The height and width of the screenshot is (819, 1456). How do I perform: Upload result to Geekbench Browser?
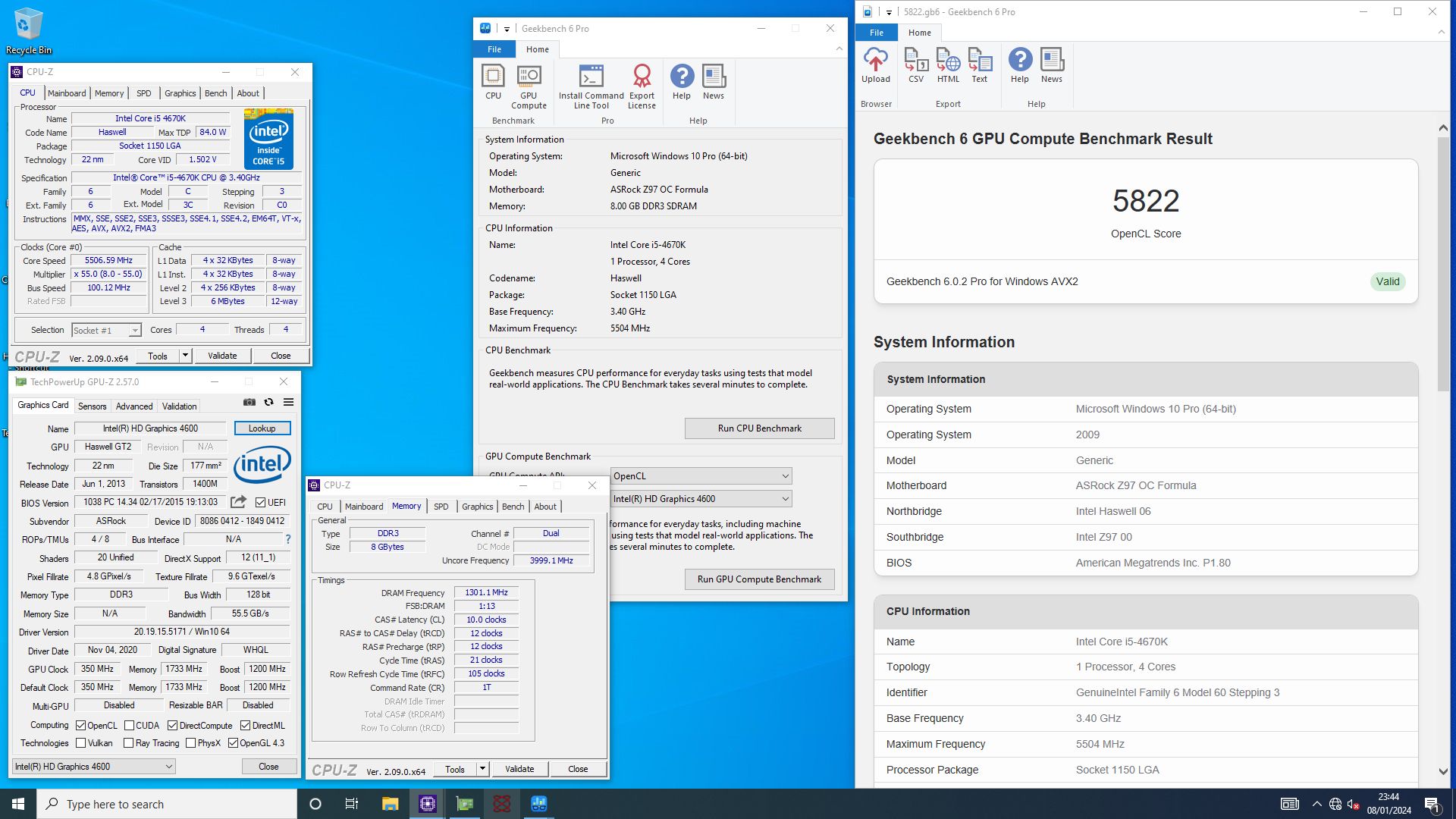click(876, 65)
